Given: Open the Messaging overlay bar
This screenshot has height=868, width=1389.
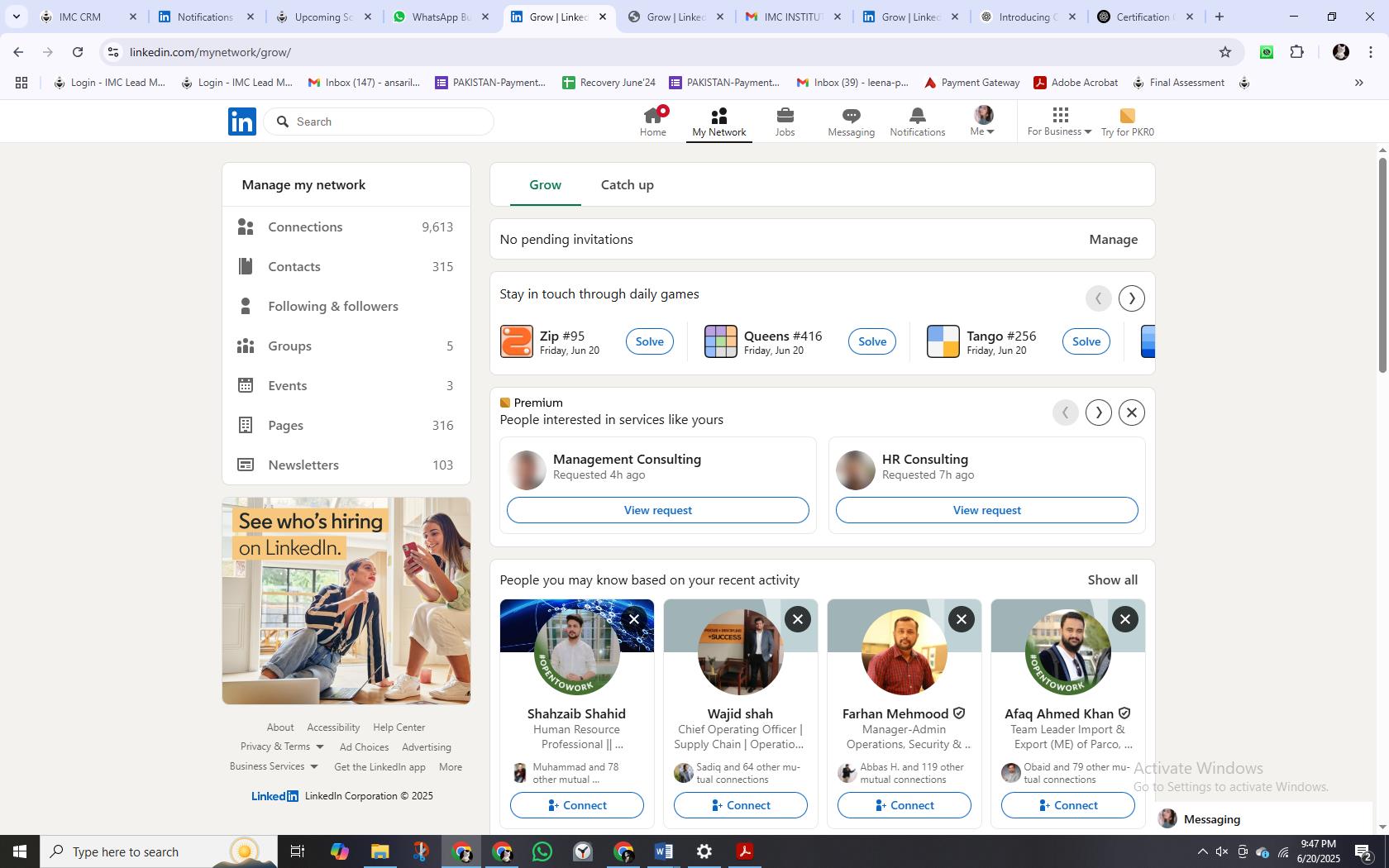Looking at the screenshot, I should [1265, 819].
